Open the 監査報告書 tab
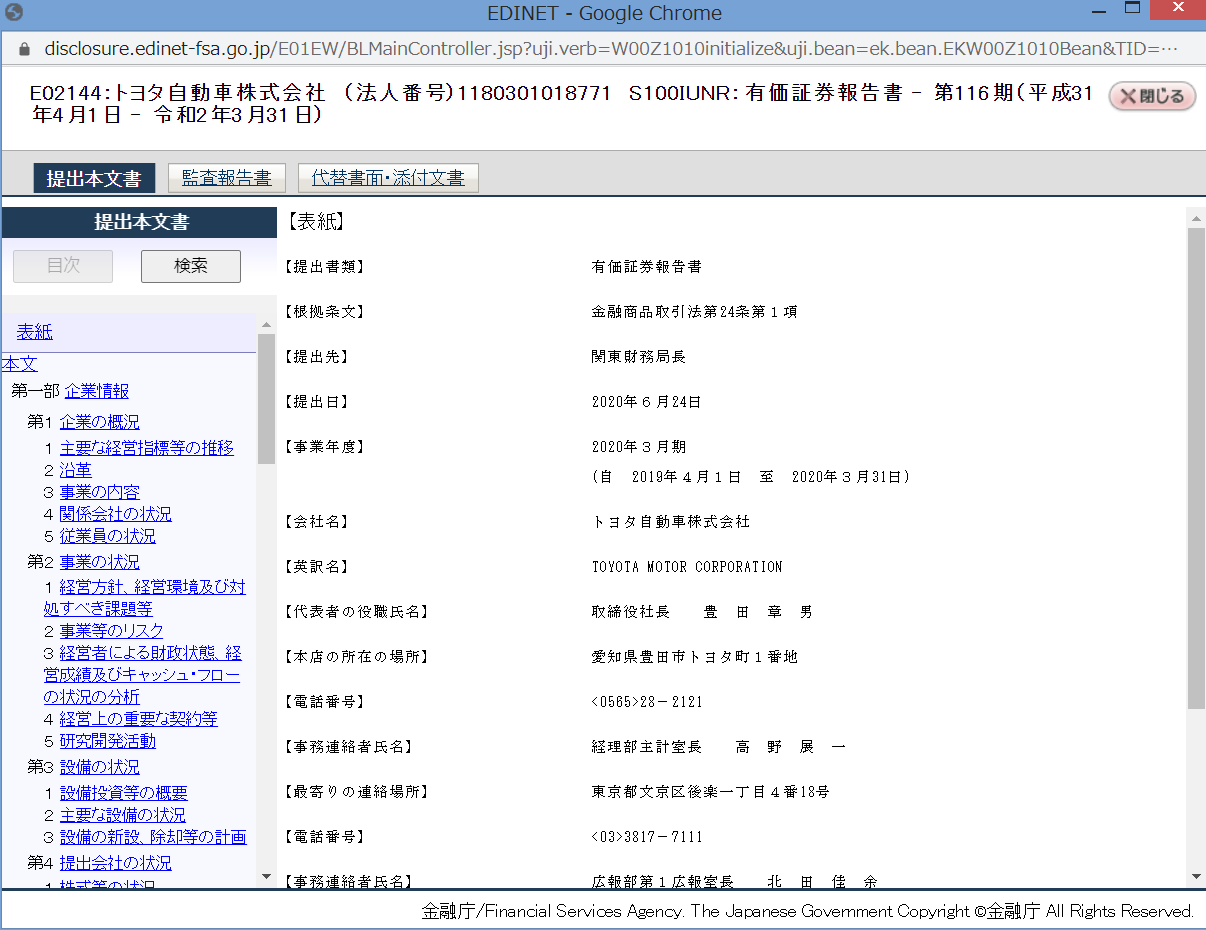The width and height of the screenshot is (1206, 930). coord(226,178)
